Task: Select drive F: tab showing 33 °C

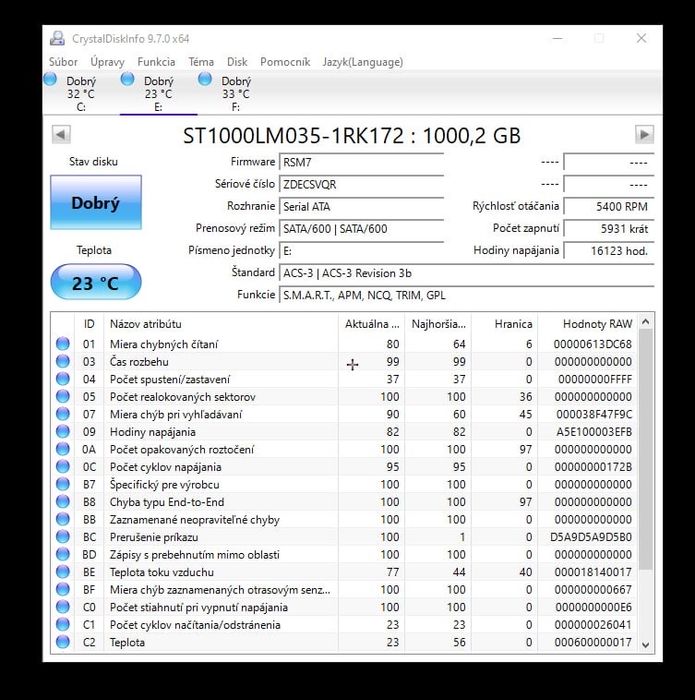Action: click(236, 94)
